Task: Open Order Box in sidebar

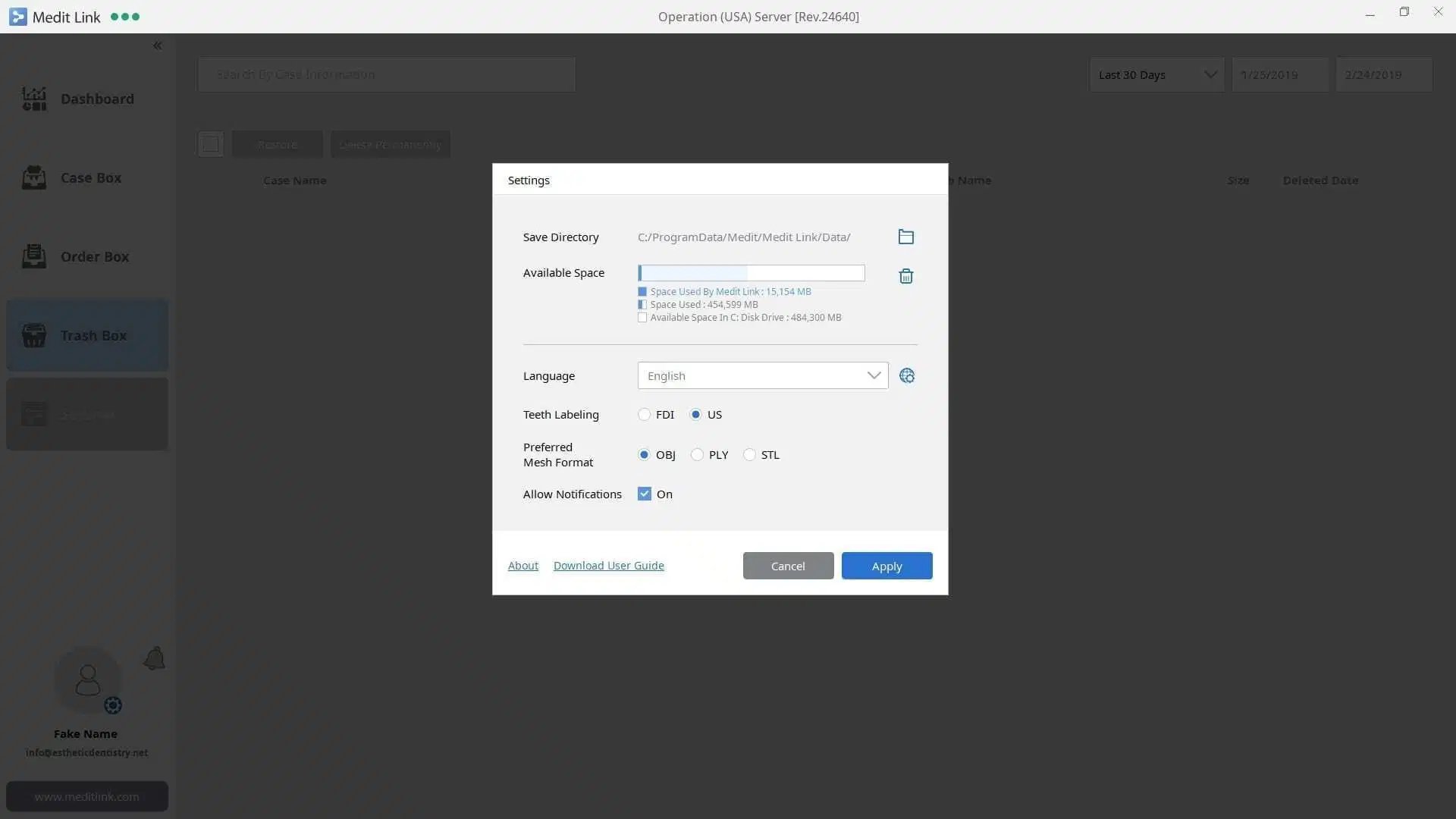Action: 87,256
